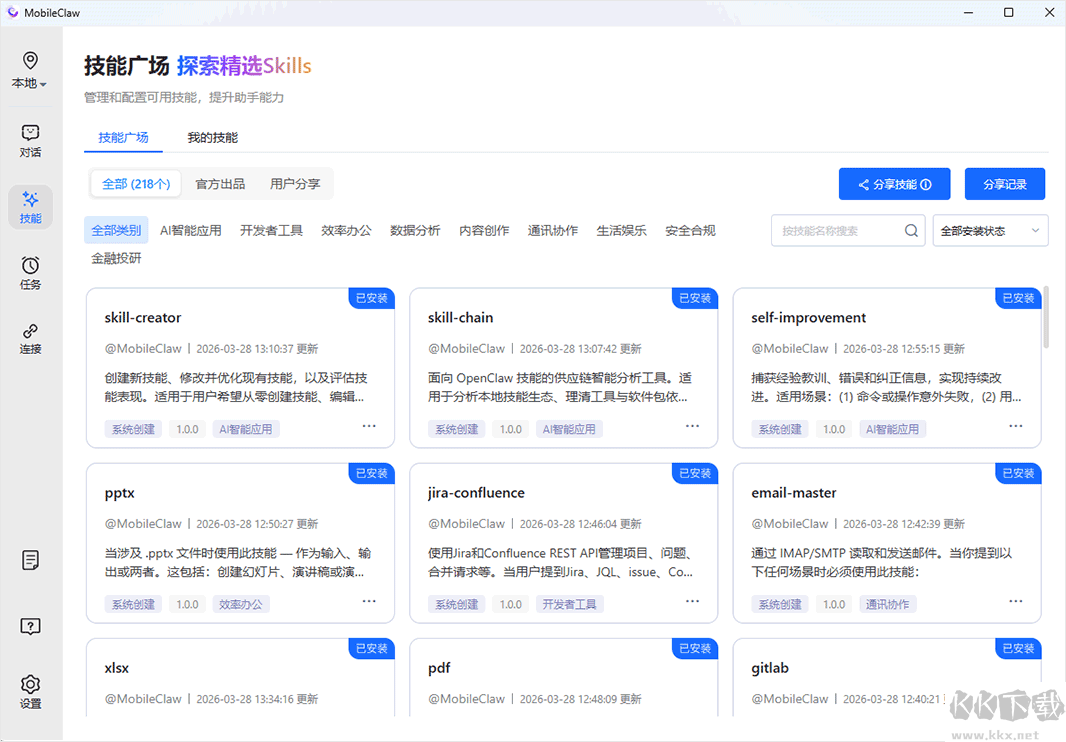The image size is (1066, 742).
Task: Open the jira-confluence skill title
Action: pos(476,493)
